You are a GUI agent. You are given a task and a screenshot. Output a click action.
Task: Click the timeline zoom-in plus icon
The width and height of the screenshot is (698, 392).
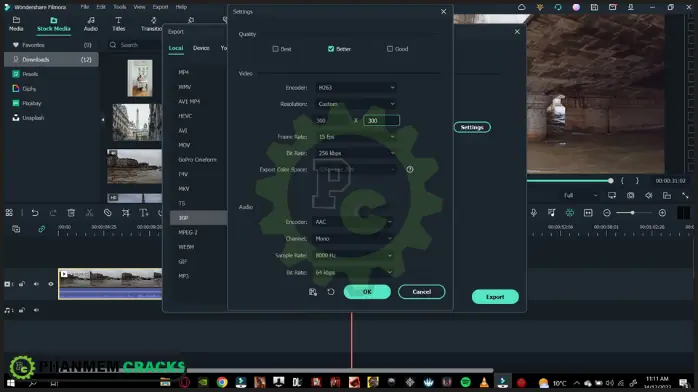[662, 213]
